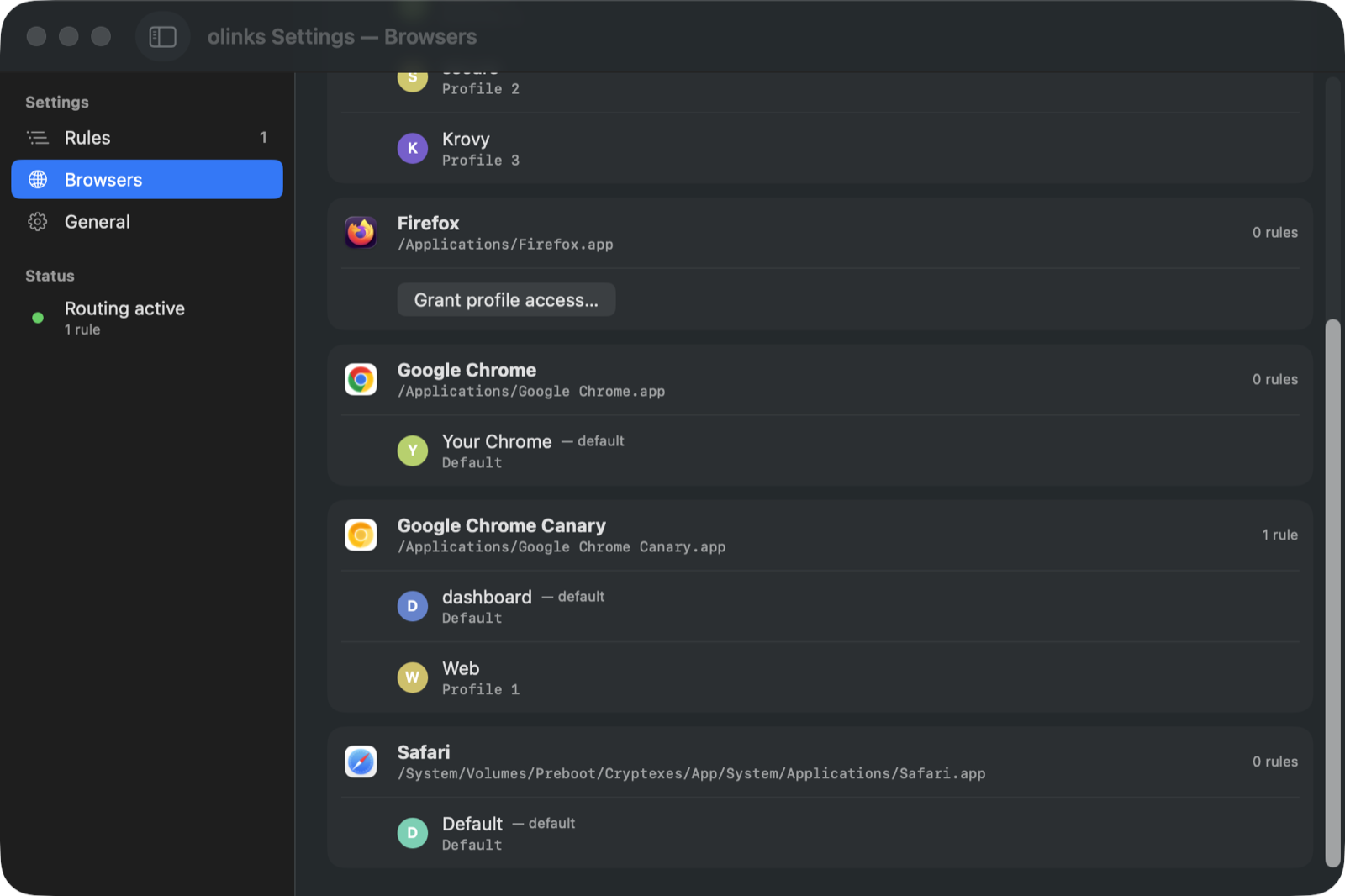Image resolution: width=1345 pixels, height=896 pixels.
Task: Click Grant profile access button
Action: [506, 300]
